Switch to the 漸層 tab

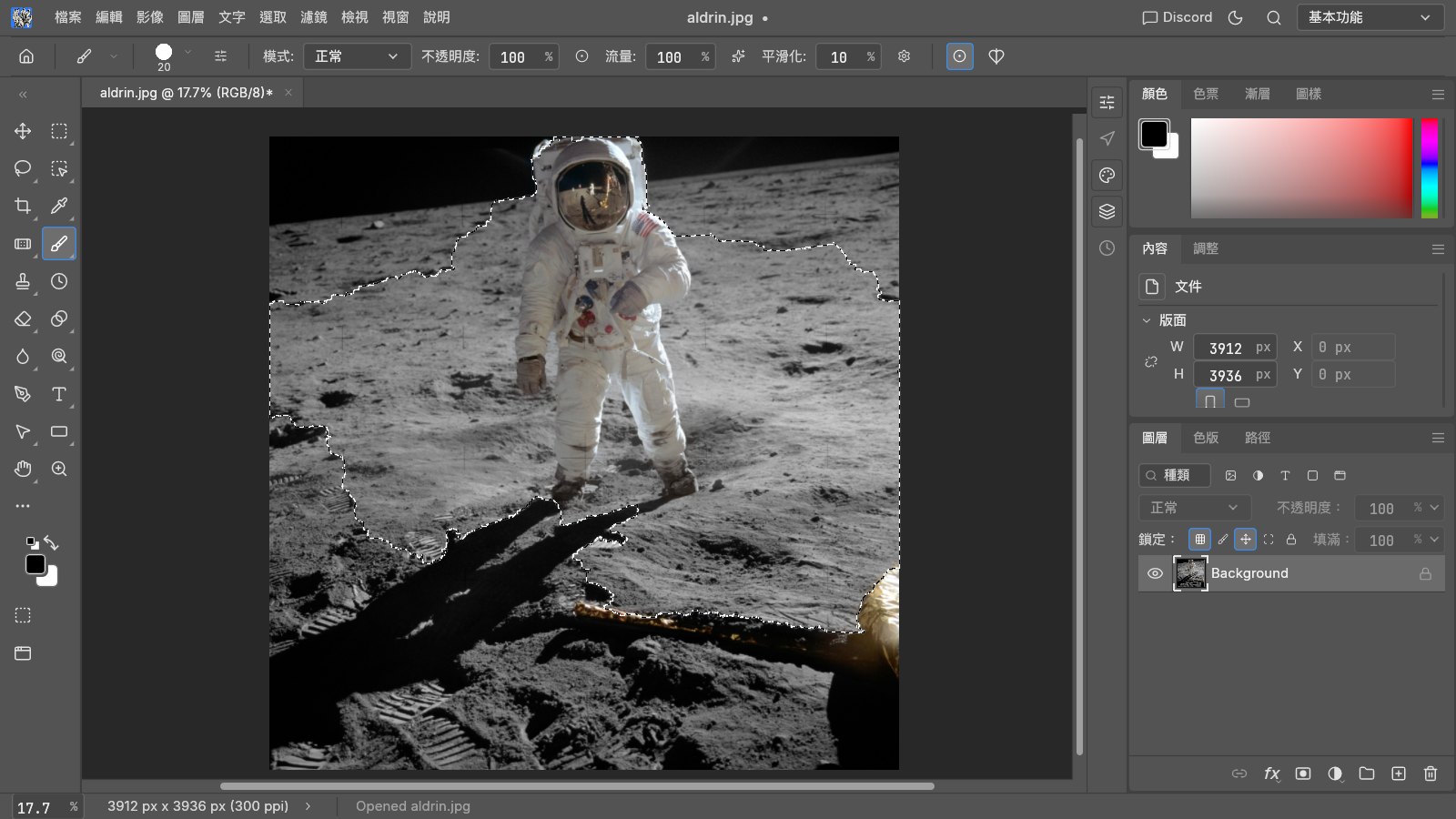pos(1257,94)
